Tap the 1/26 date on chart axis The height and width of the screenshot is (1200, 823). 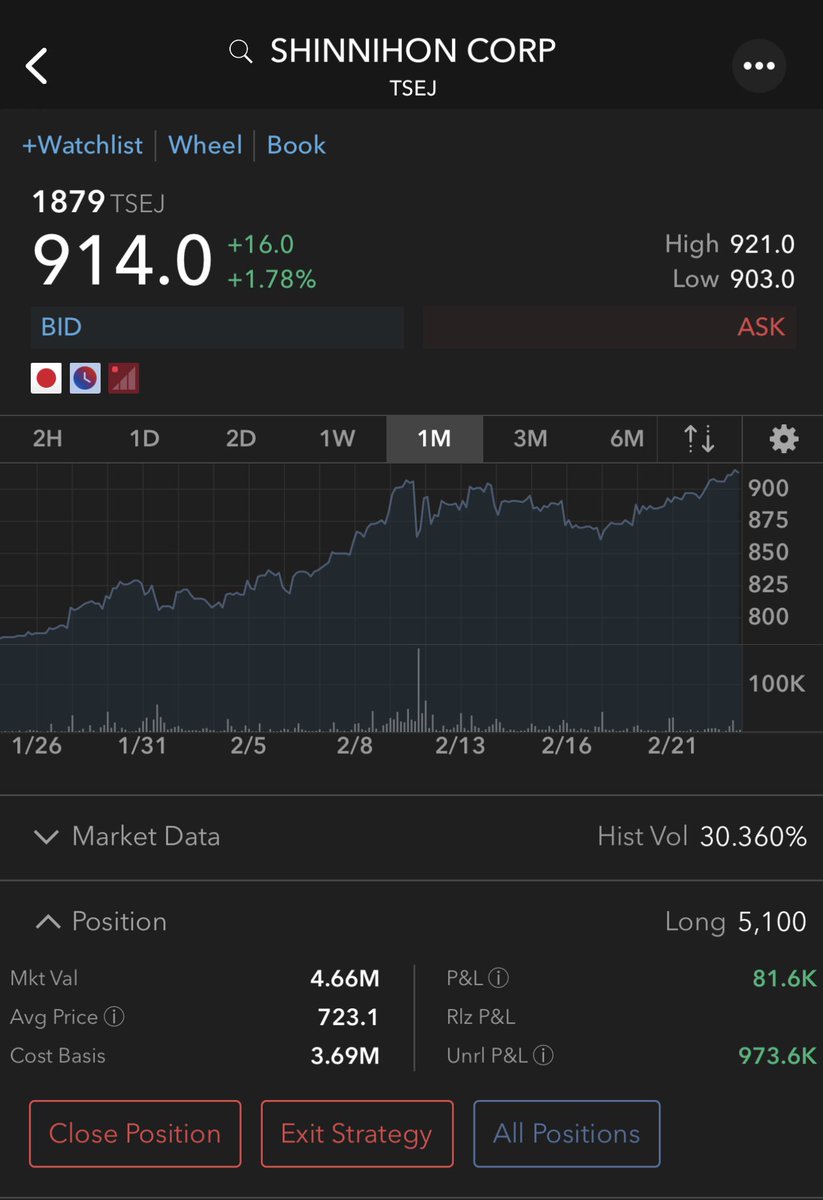coord(35,746)
